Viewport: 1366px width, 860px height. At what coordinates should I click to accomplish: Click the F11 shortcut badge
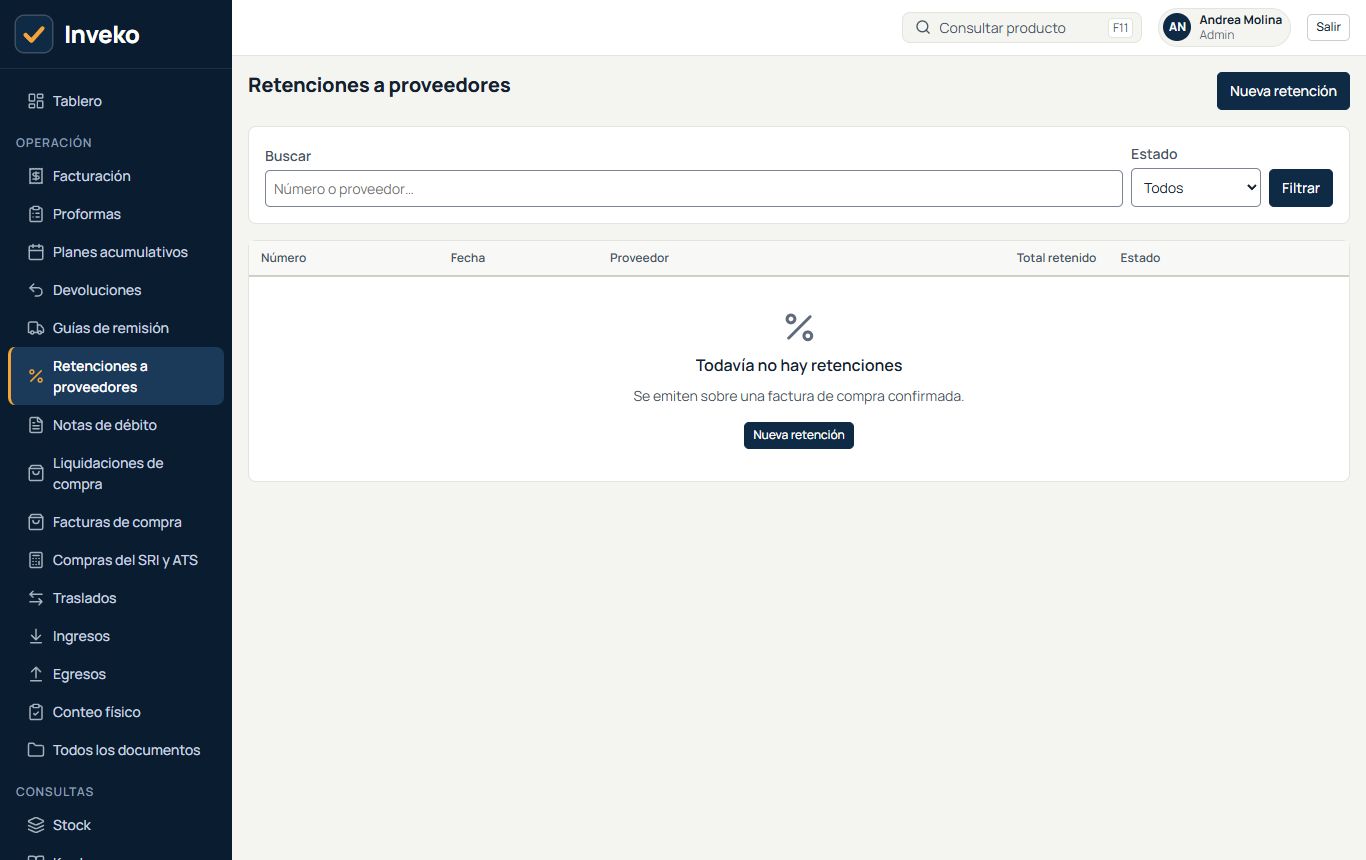coord(1120,28)
